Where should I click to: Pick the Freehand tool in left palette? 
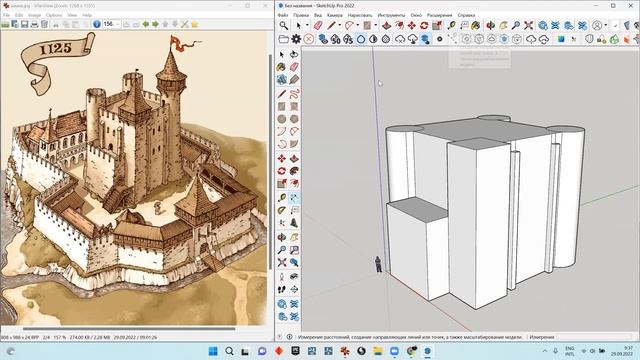click(294, 94)
